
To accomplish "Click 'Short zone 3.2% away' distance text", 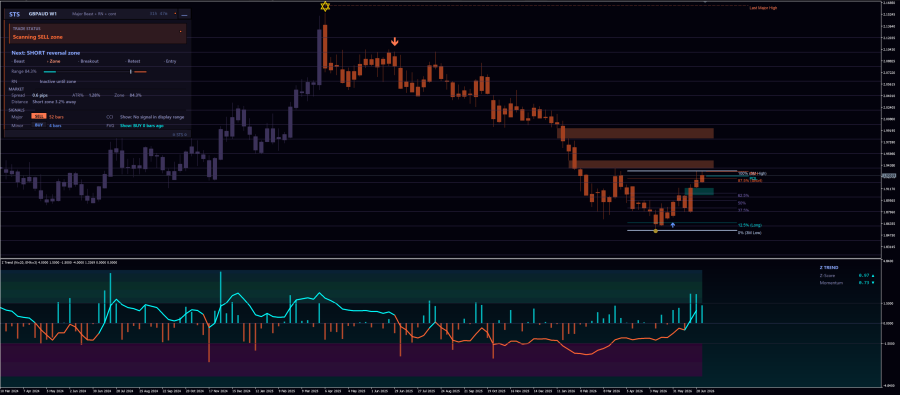I will (54, 102).
